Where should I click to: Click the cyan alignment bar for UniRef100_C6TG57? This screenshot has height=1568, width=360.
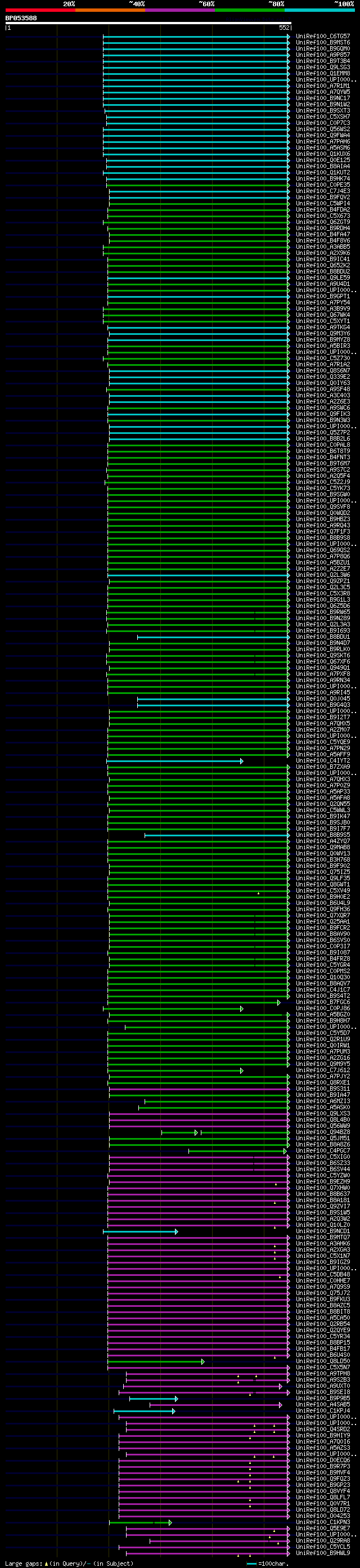196,37
